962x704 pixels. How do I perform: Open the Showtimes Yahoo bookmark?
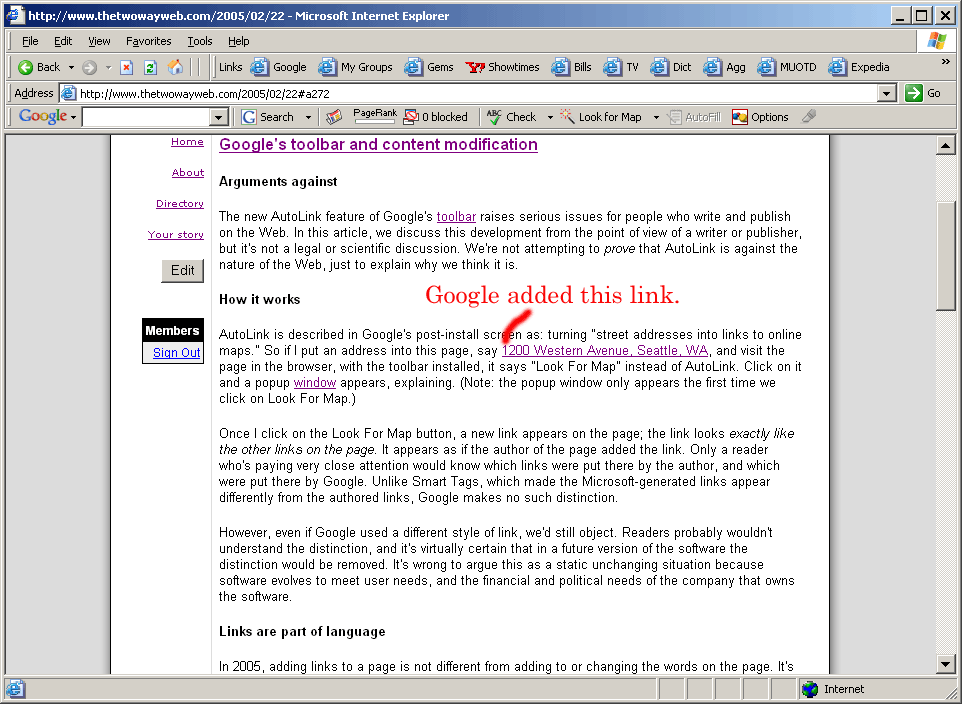click(x=503, y=67)
